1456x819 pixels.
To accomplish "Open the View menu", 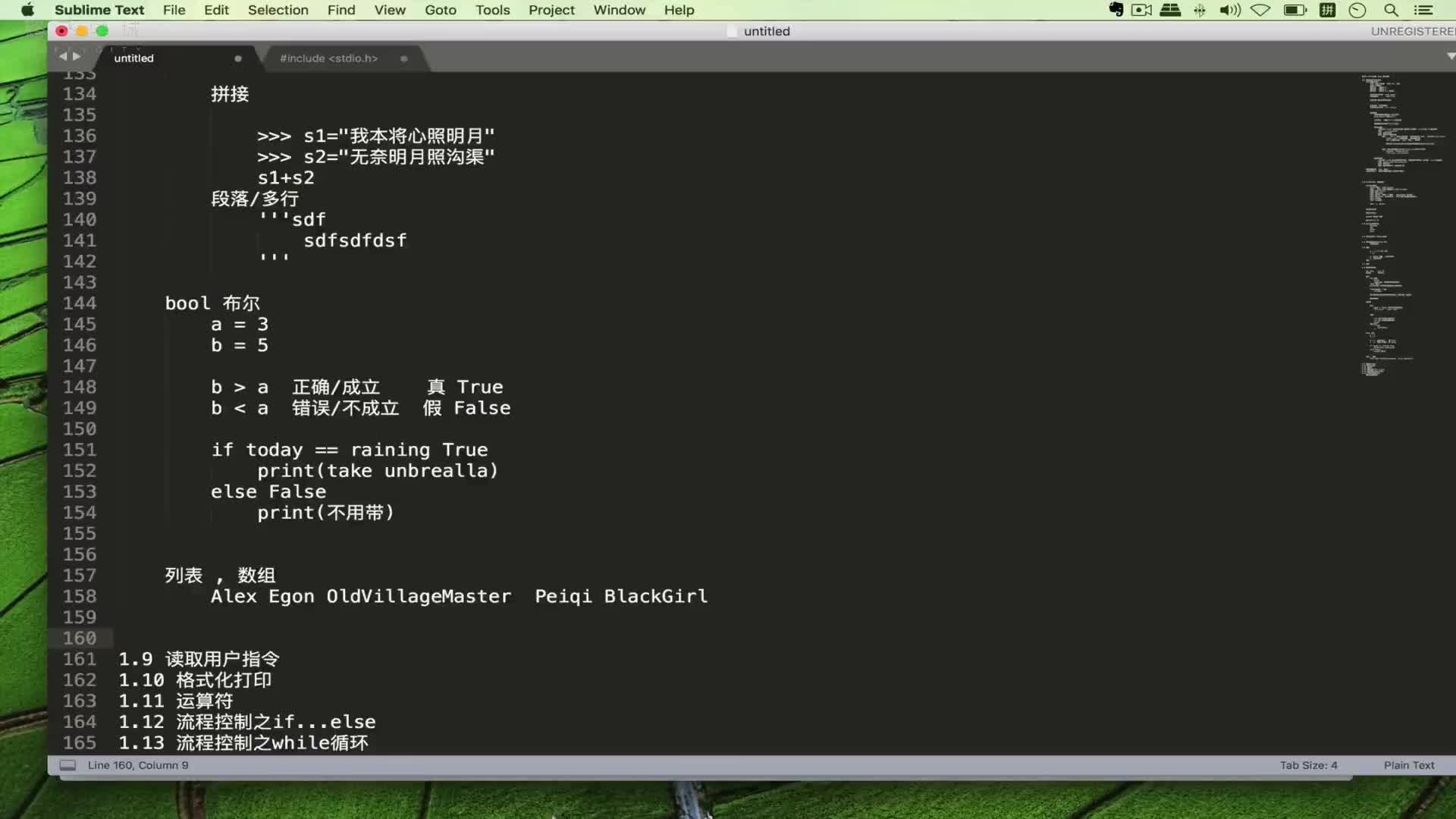I will pos(390,10).
